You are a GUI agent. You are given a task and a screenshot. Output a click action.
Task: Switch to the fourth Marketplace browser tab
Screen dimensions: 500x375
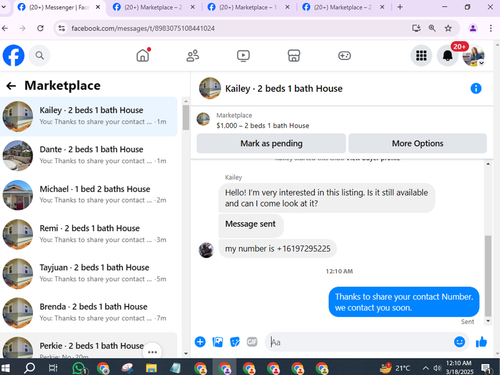coord(343,7)
